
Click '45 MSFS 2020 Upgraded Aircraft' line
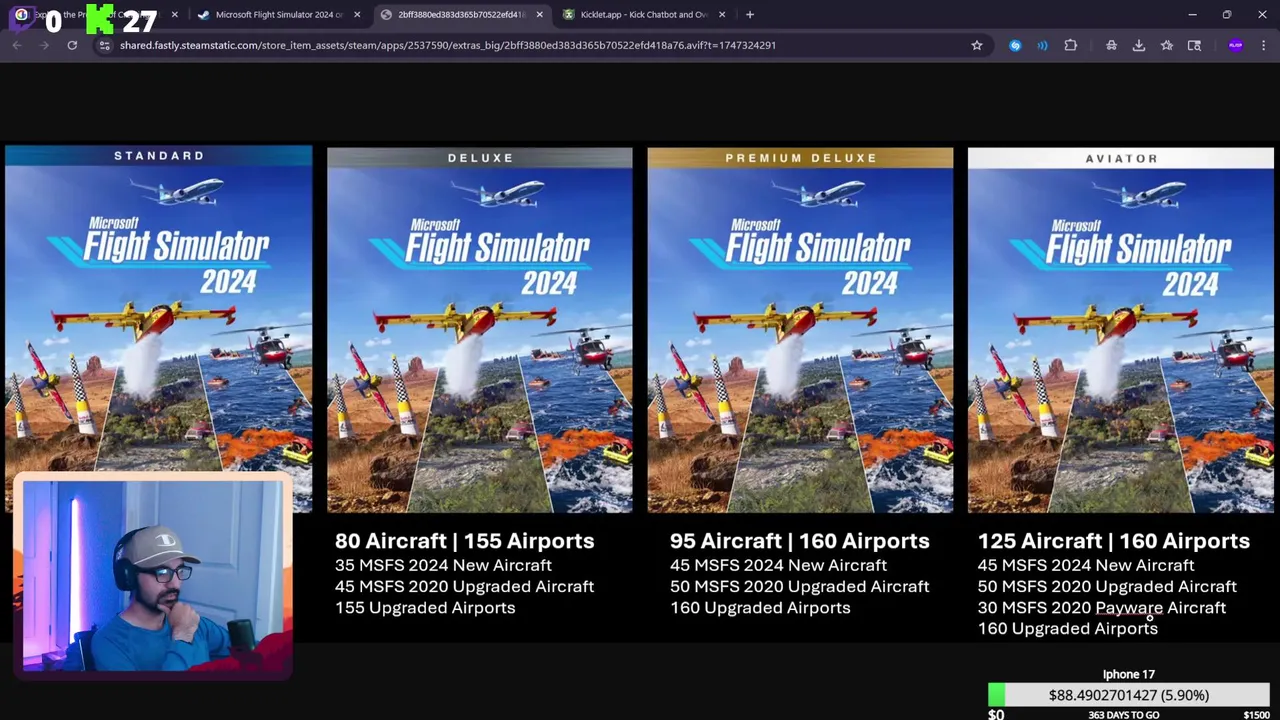click(x=464, y=586)
